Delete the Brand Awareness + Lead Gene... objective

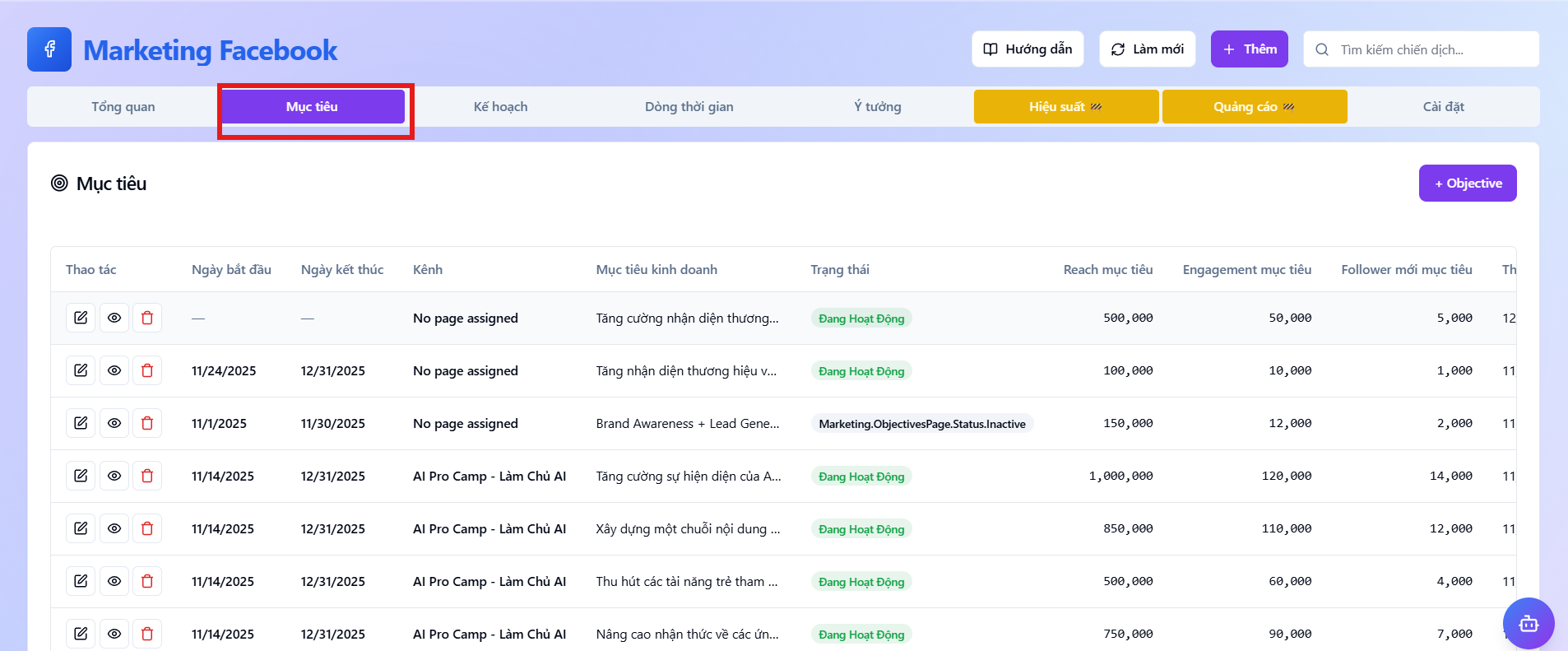(x=147, y=423)
